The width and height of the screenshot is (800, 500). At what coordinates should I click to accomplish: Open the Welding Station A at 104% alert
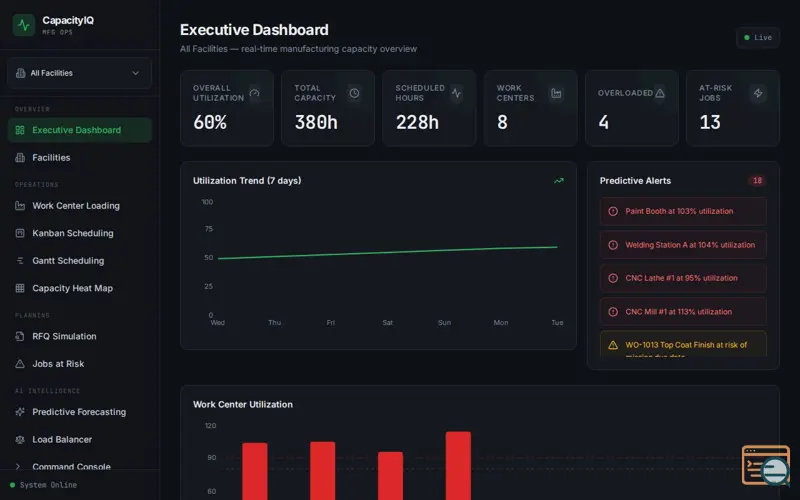(x=683, y=245)
